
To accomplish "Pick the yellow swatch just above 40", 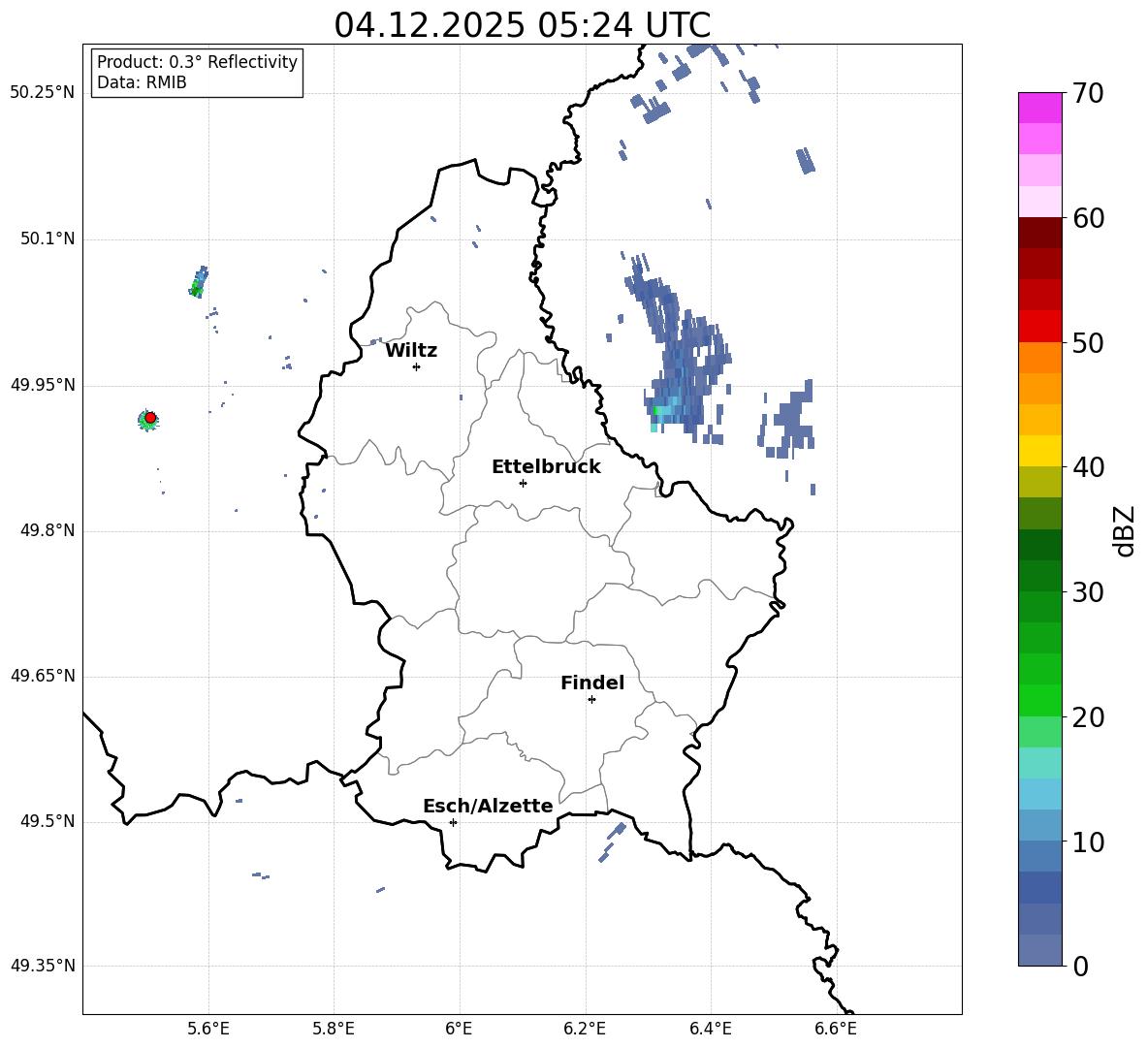I will (x=1039, y=451).
